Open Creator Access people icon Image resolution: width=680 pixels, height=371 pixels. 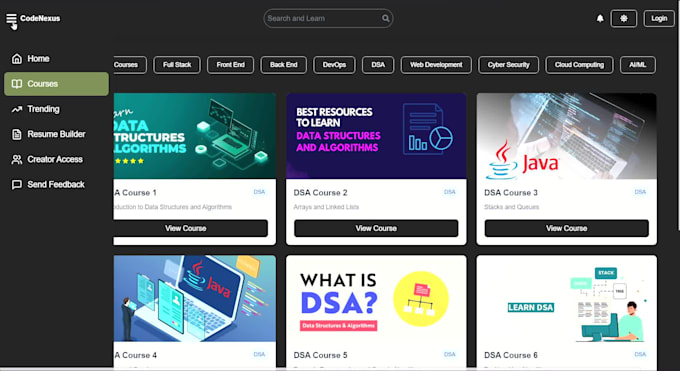pyautogui.click(x=17, y=159)
